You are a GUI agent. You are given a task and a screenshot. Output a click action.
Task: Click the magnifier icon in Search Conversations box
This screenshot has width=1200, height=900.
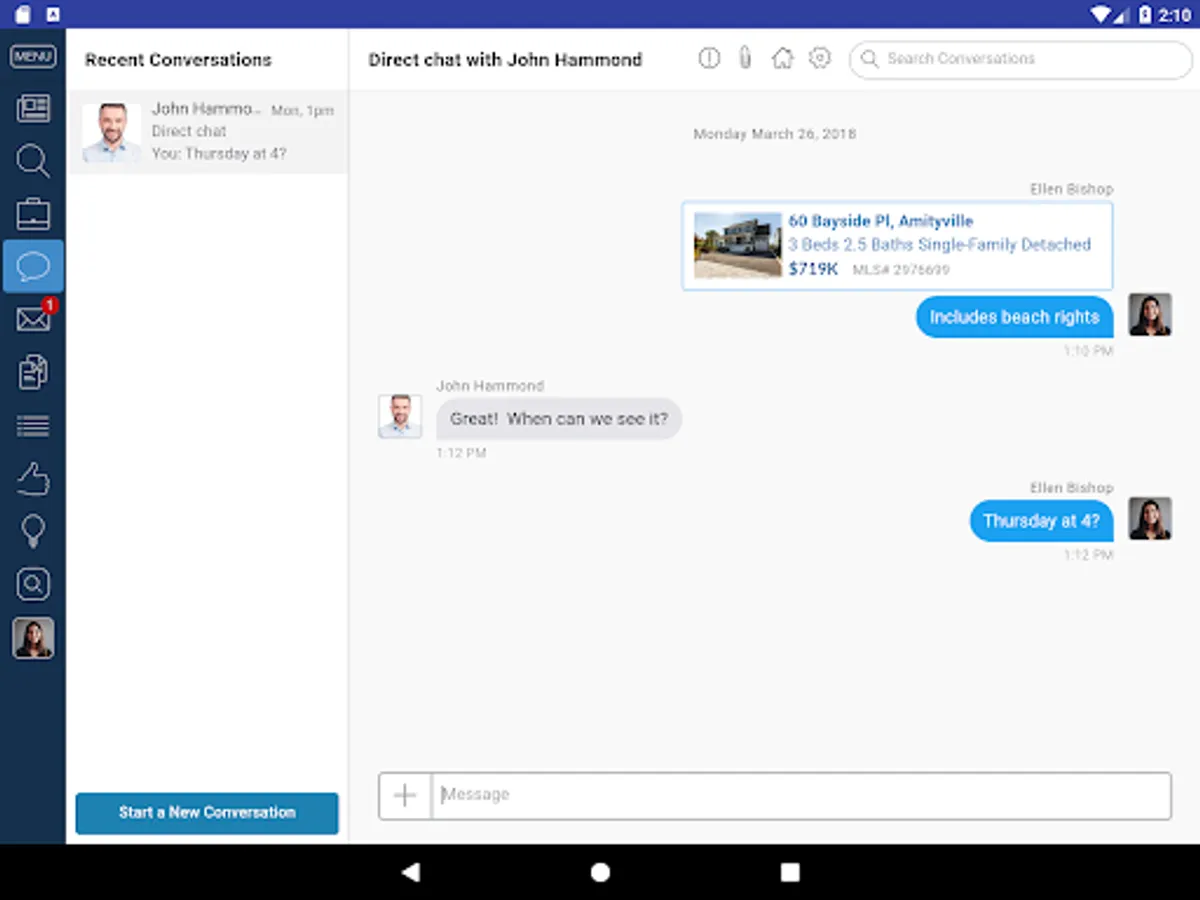870,59
